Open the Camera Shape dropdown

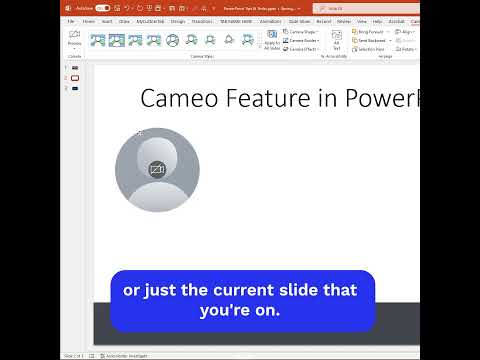[301, 32]
